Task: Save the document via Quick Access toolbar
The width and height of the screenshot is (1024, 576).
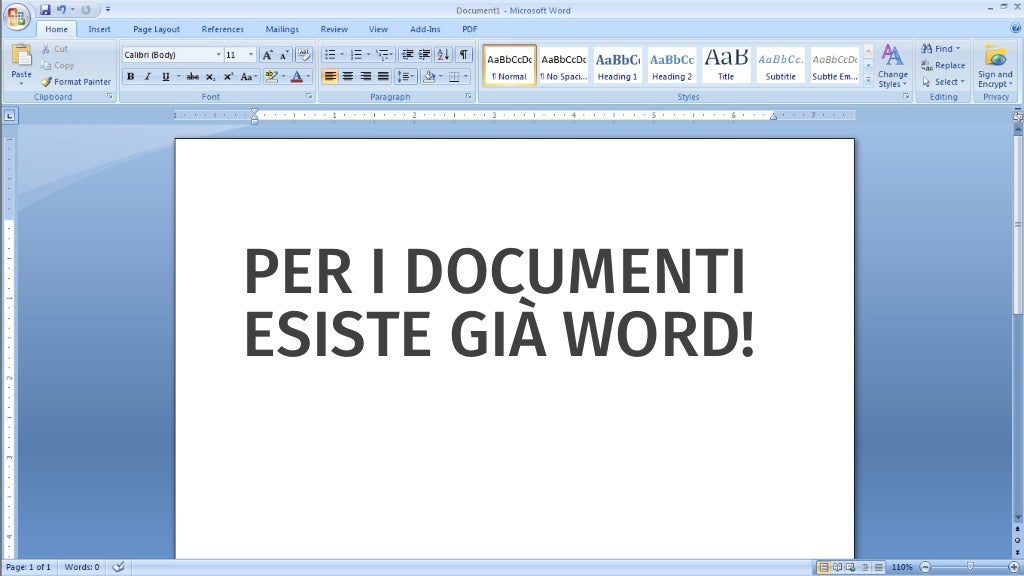Action: coord(45,10)
